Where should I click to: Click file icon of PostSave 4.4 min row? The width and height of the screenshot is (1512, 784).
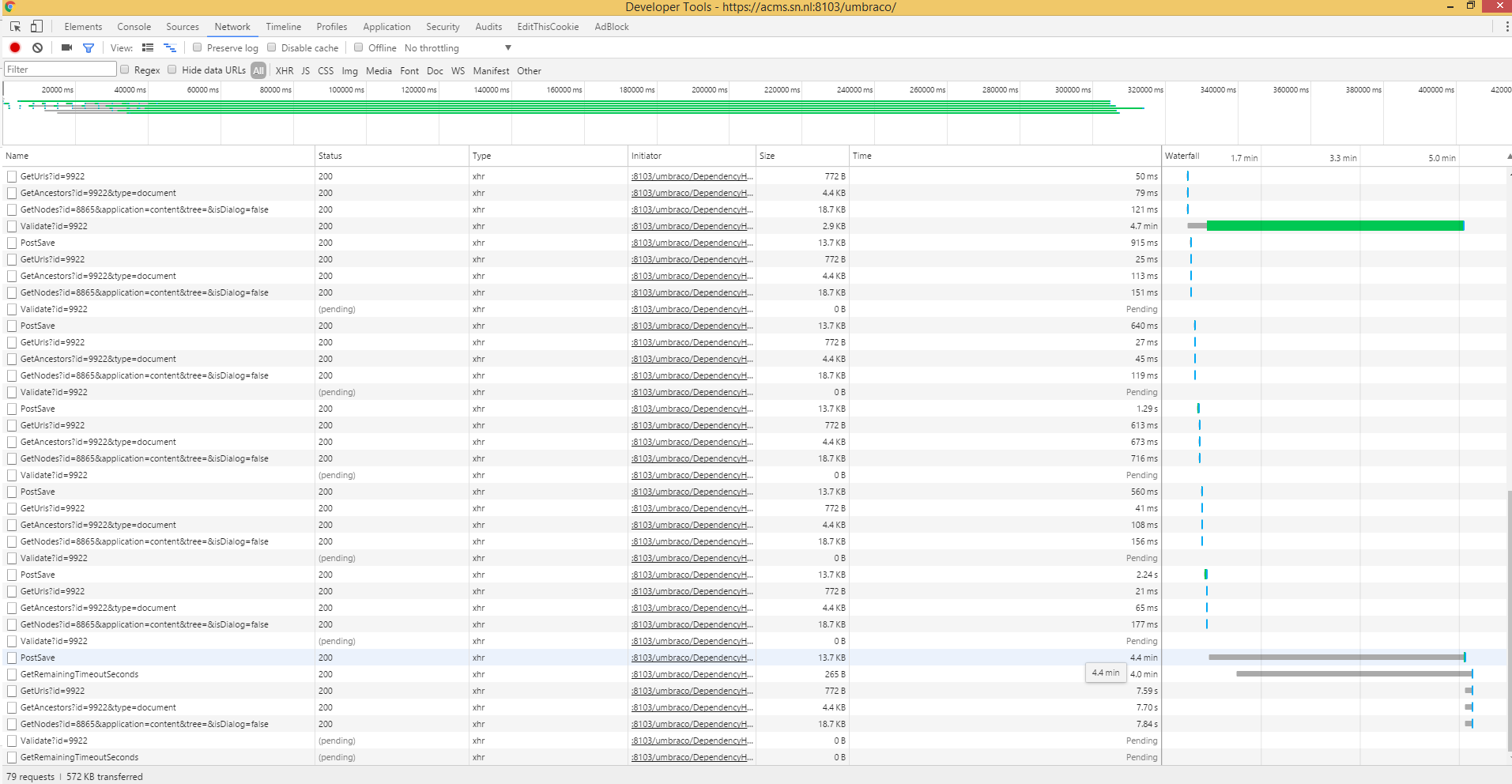(12, 658)
